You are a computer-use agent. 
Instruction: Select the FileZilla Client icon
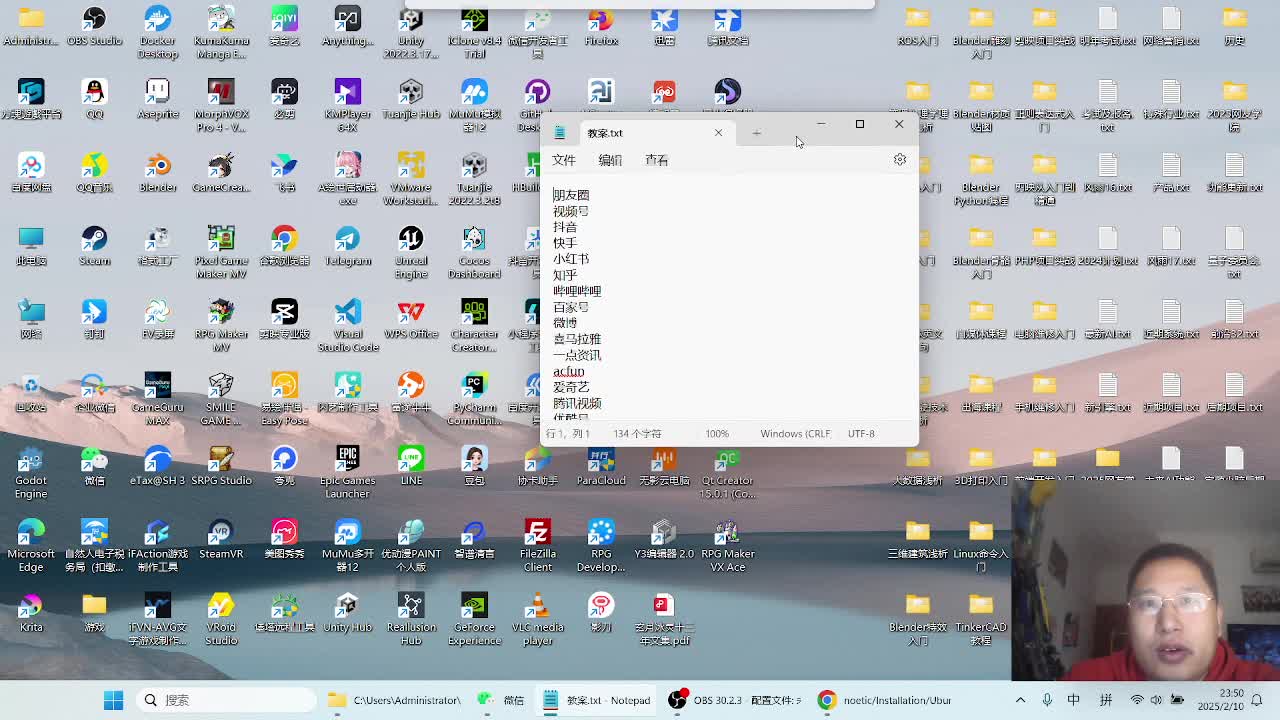click(x=537, y=544)
